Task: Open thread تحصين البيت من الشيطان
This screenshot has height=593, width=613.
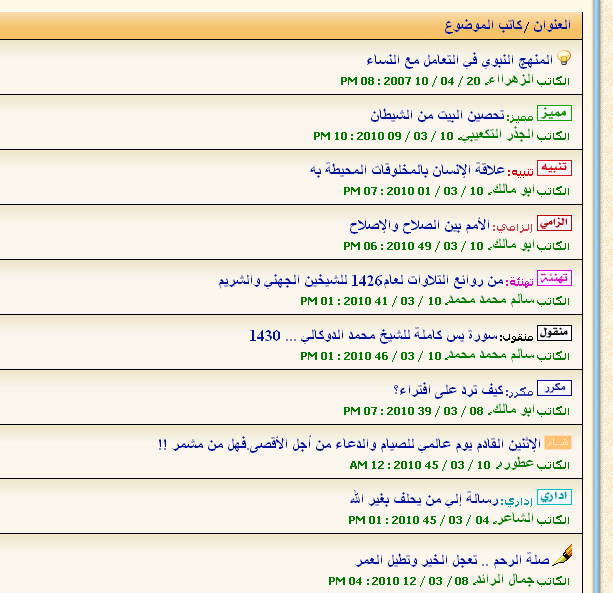Action: coord(437,115)
